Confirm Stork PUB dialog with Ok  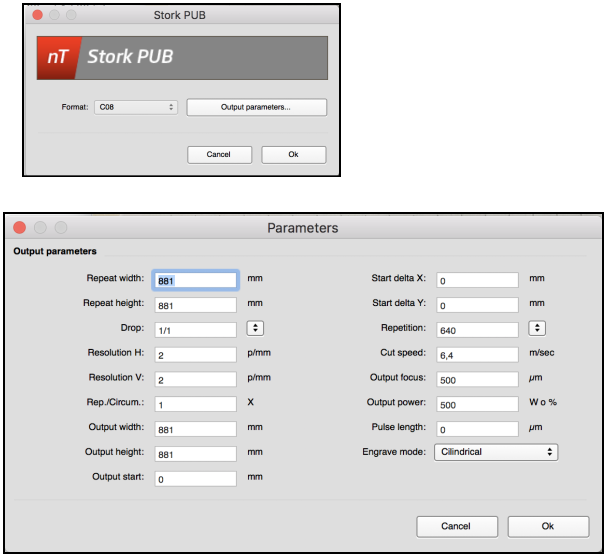coord(294,154)
